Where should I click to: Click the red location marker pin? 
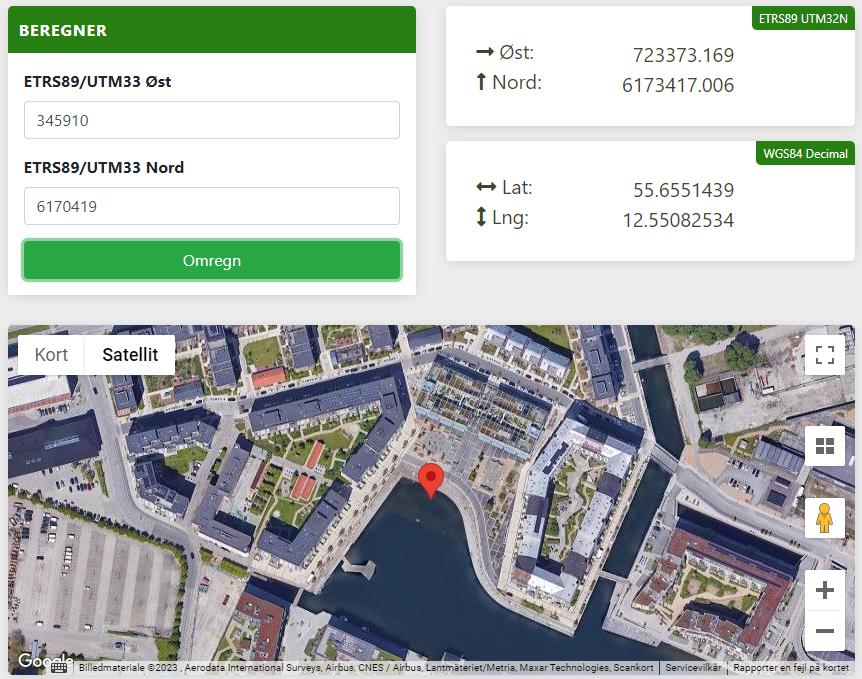tap(431, 481)
